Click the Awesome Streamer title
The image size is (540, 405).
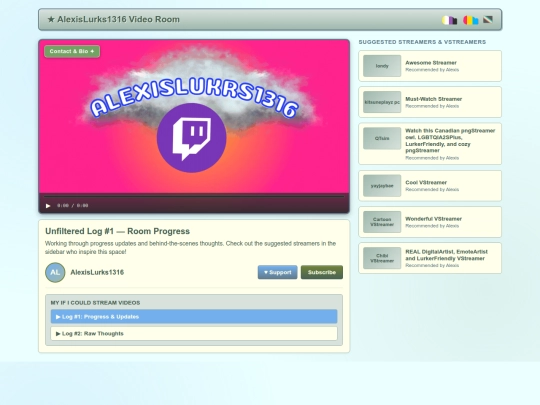click(431, 63)
